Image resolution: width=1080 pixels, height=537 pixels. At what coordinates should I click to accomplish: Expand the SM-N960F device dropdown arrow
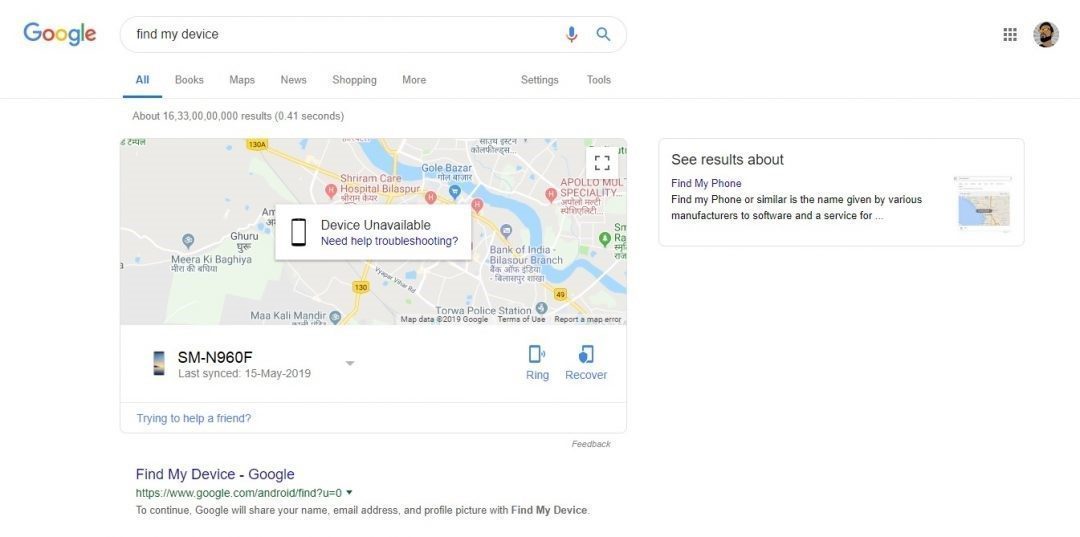coord(350,363)
